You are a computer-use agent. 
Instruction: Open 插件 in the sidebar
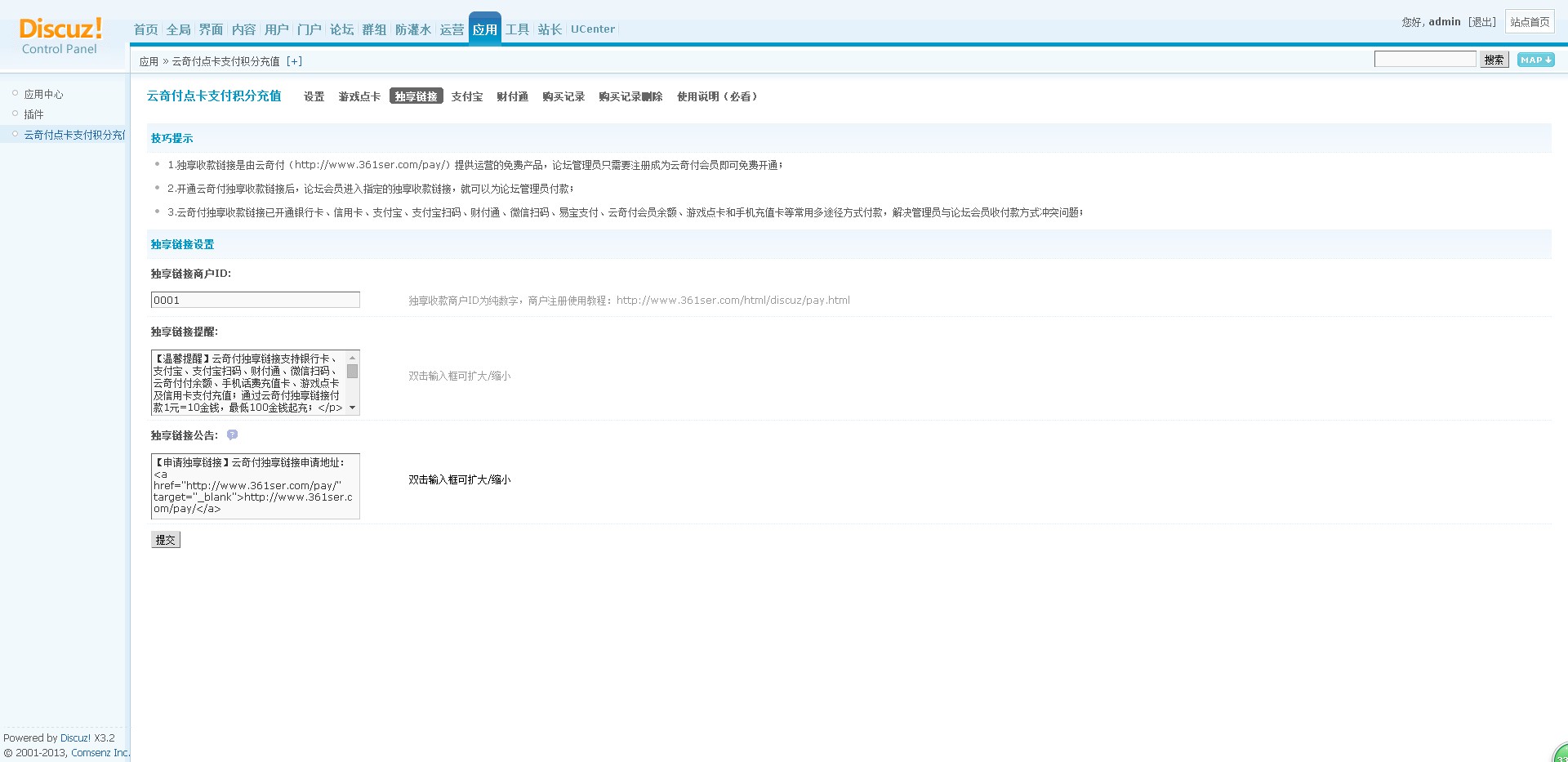tap(33, 114)
